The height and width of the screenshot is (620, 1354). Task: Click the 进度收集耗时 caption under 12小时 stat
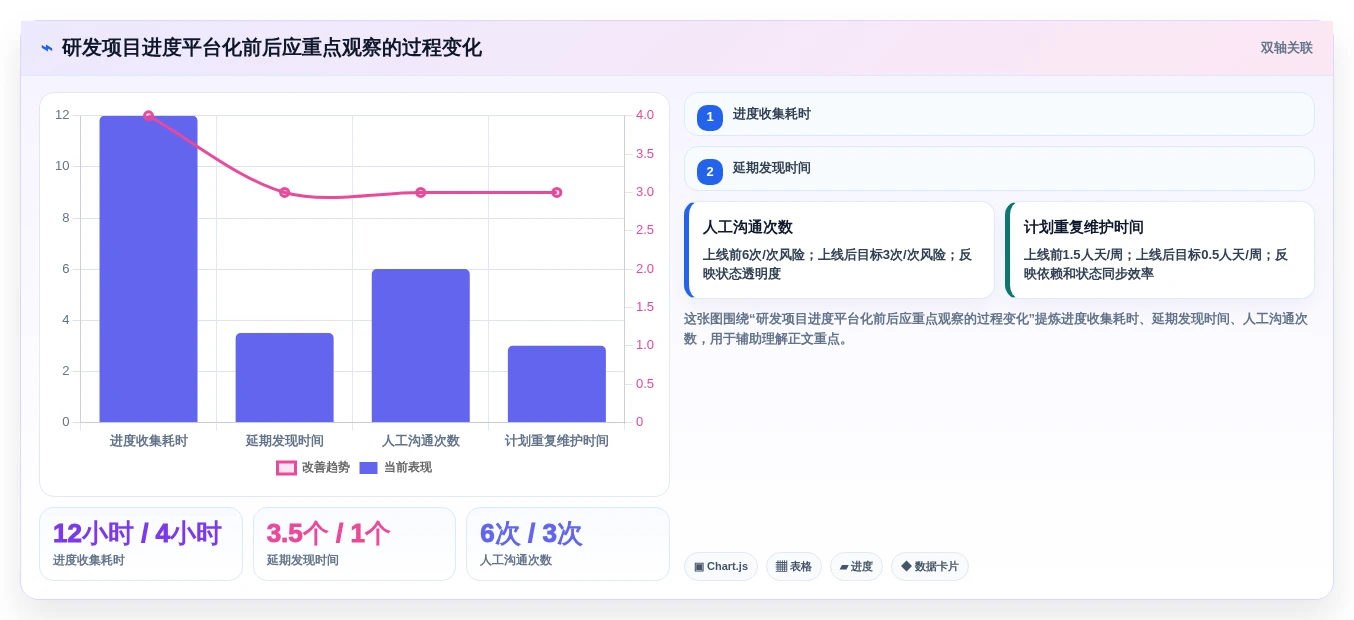pos(89,560)
